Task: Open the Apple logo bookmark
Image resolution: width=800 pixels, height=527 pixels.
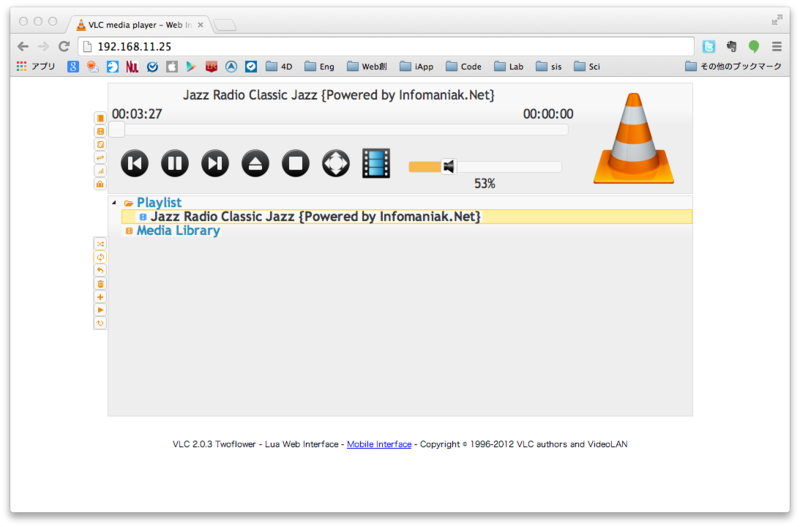Action: click(x=172, y=66)
